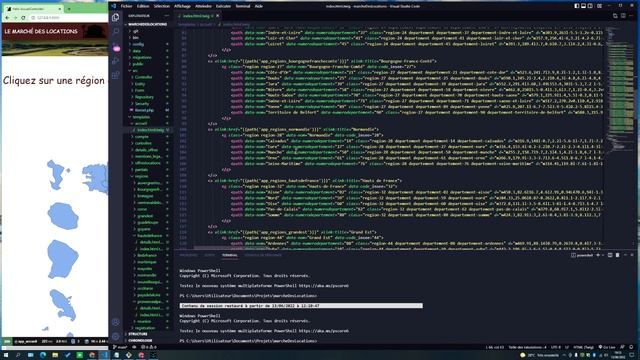Open notifications bell in VS Code status bar

click(x=631, y=347)
